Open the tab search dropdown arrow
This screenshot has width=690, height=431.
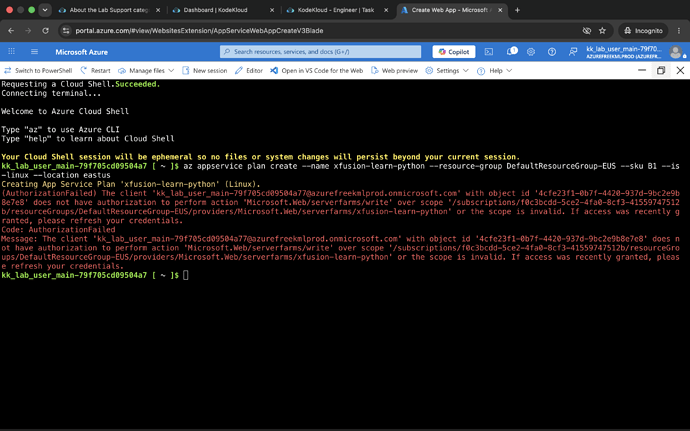(x=45, y=10)
